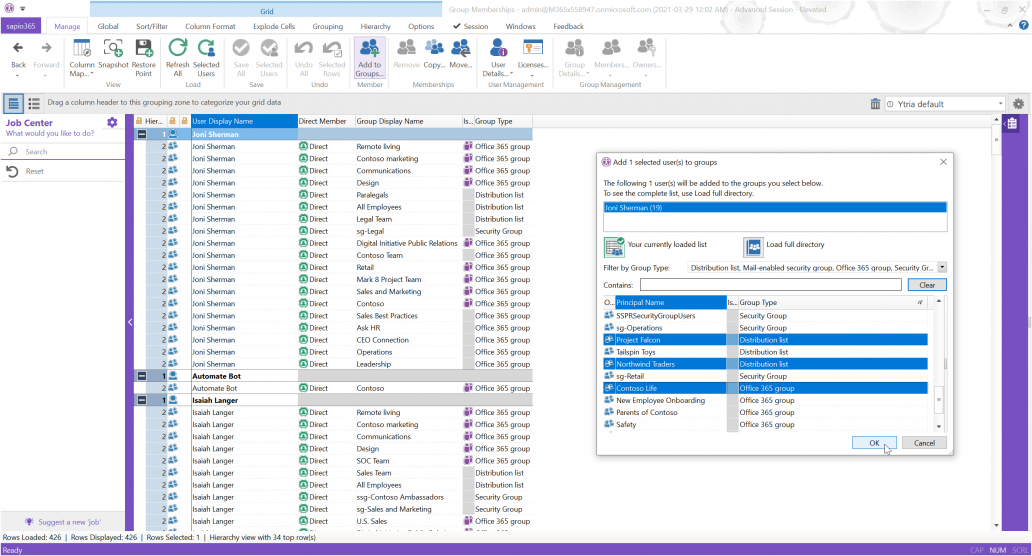Collapse the Automate Bot group row
1032x556 pixels.
point(142,376)
